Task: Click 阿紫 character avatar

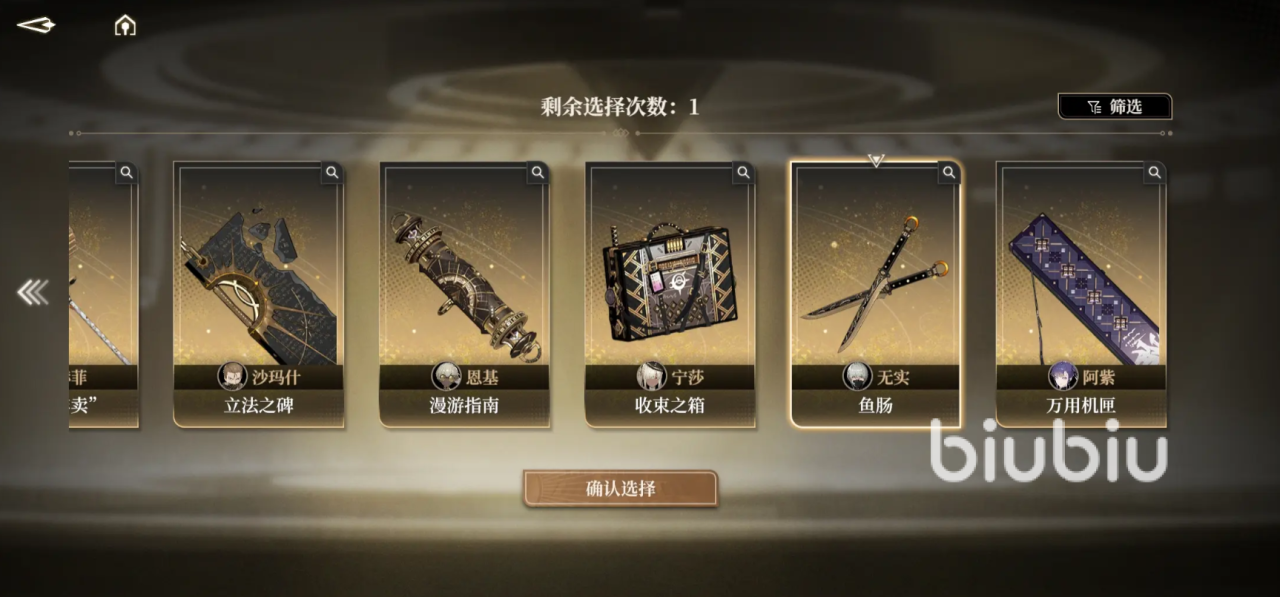Action: click(1062, 376)
